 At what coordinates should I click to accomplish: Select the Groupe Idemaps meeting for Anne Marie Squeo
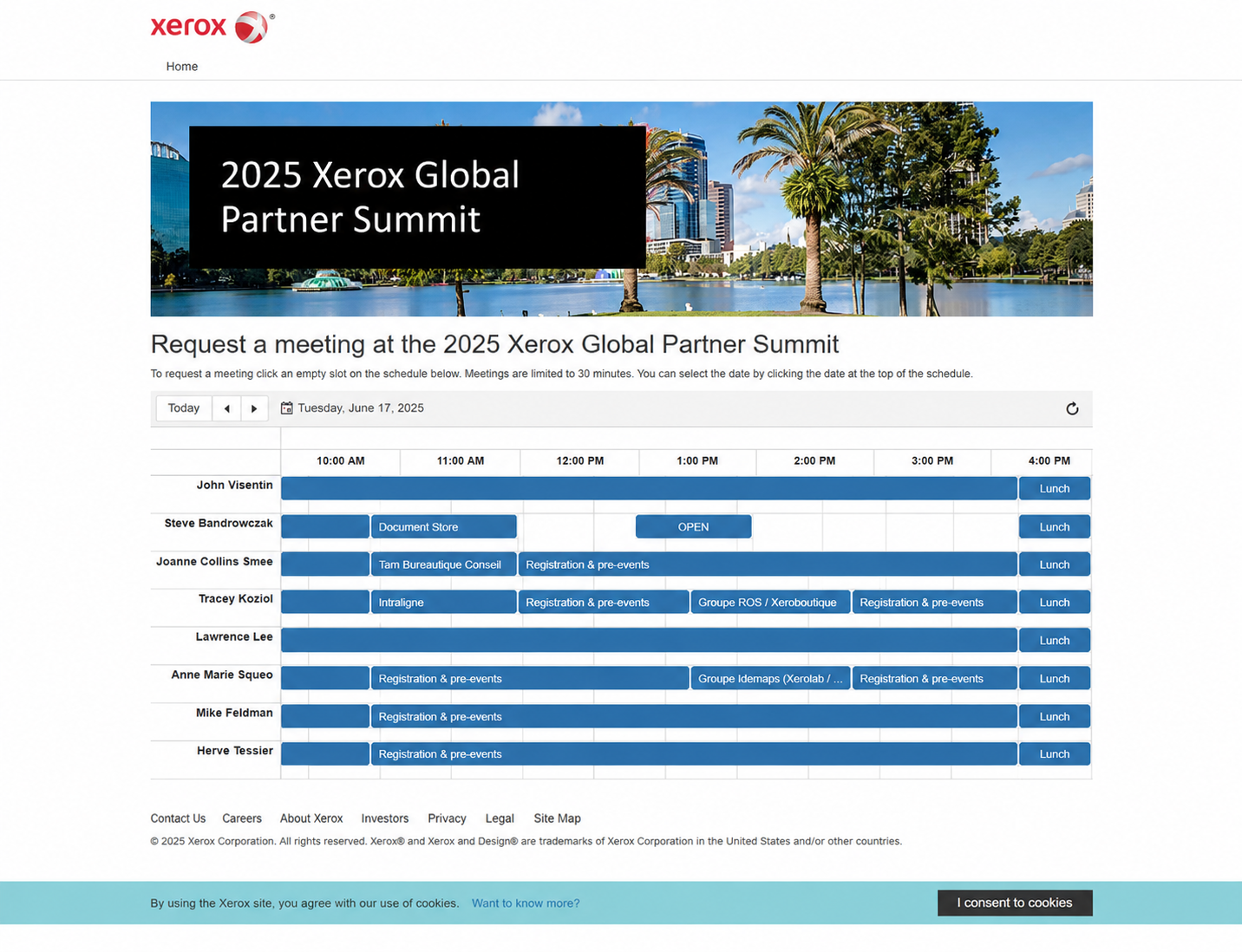point(770,679)
